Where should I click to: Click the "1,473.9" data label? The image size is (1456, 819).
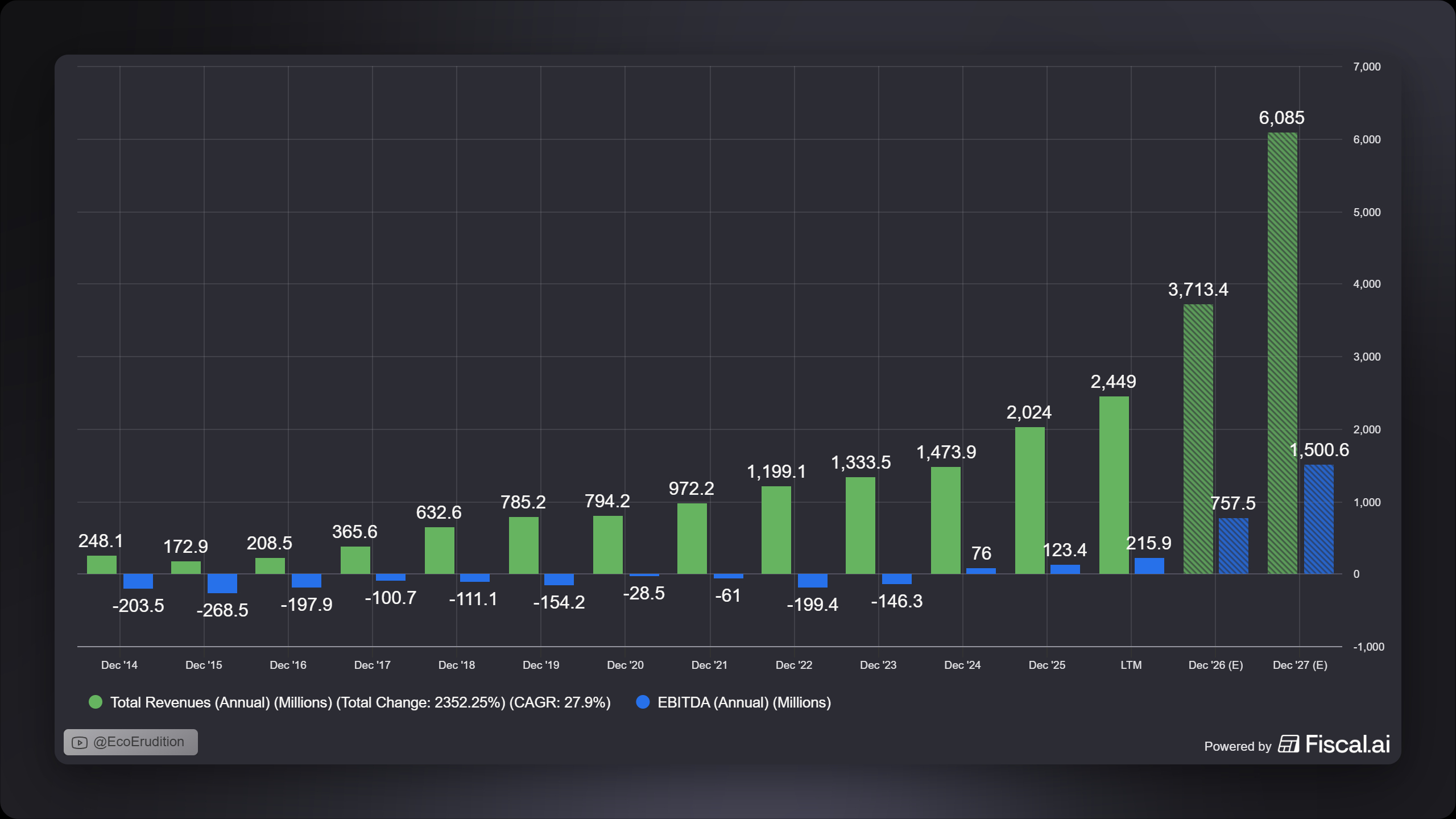[x=946, y=452]
